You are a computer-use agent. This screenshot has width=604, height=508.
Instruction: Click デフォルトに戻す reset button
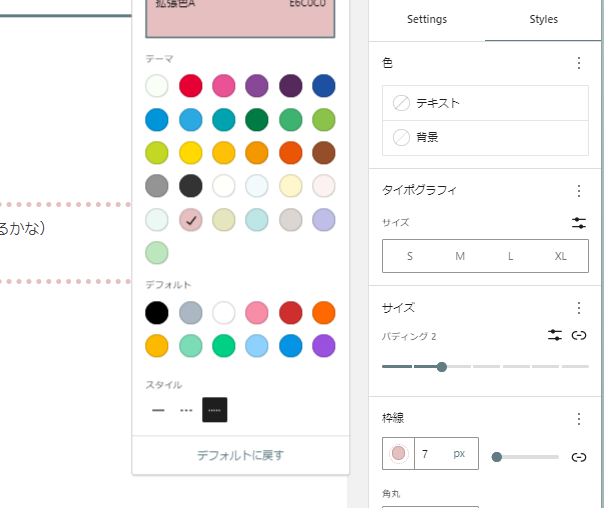tap(240, 456)
